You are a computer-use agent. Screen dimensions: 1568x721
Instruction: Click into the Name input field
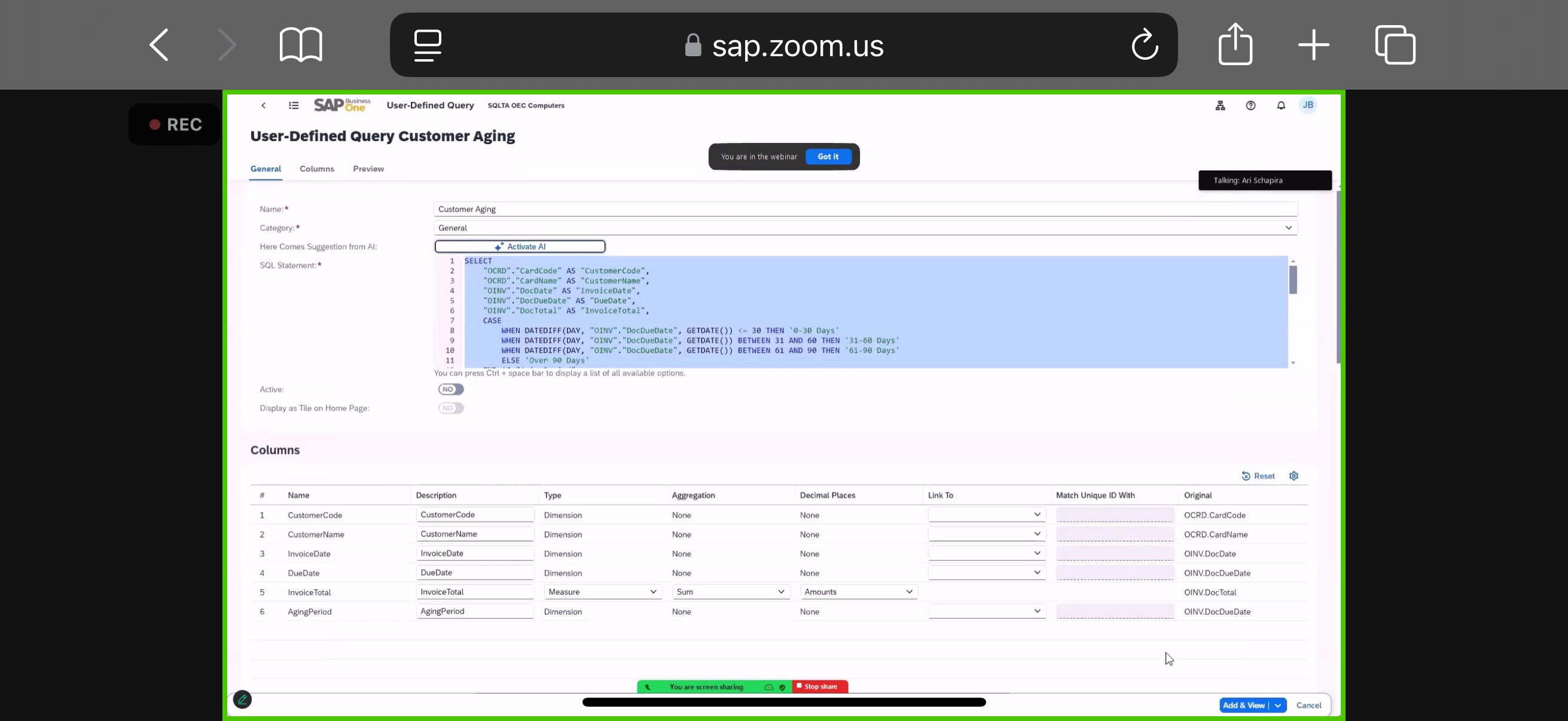pos(865,209)
